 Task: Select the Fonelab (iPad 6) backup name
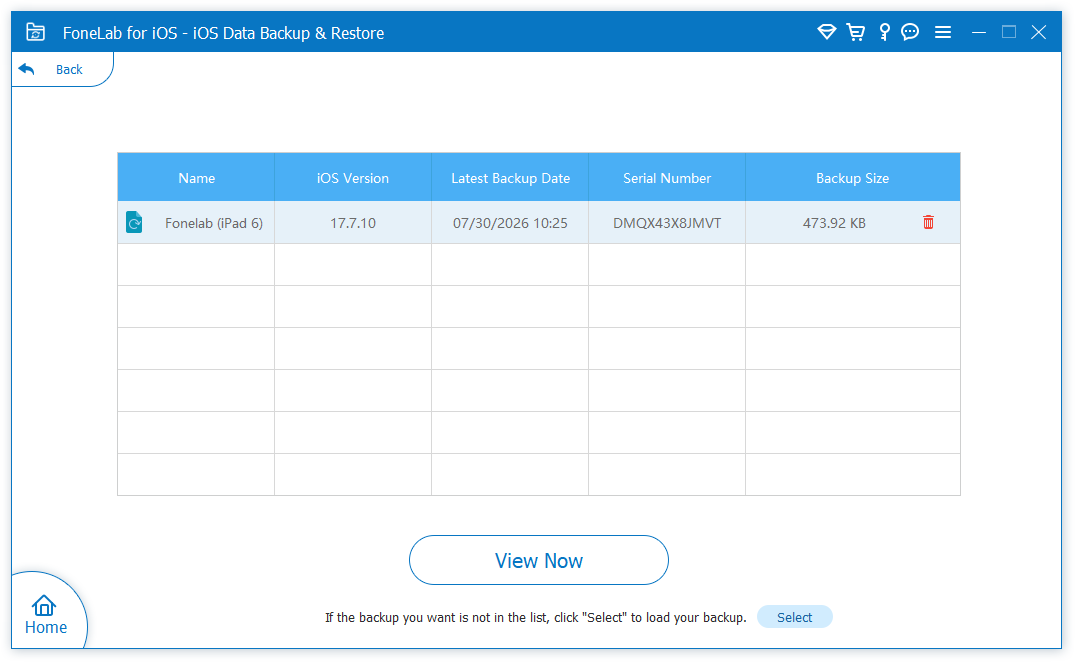[x=214, y=223]
